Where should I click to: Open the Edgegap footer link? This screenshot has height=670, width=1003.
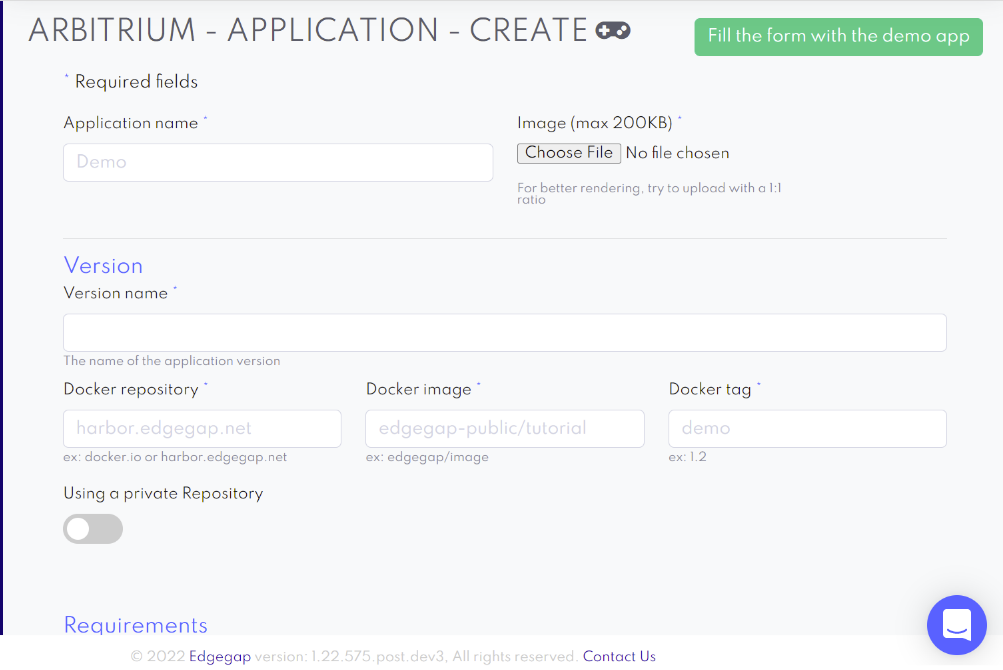[219, 656]
